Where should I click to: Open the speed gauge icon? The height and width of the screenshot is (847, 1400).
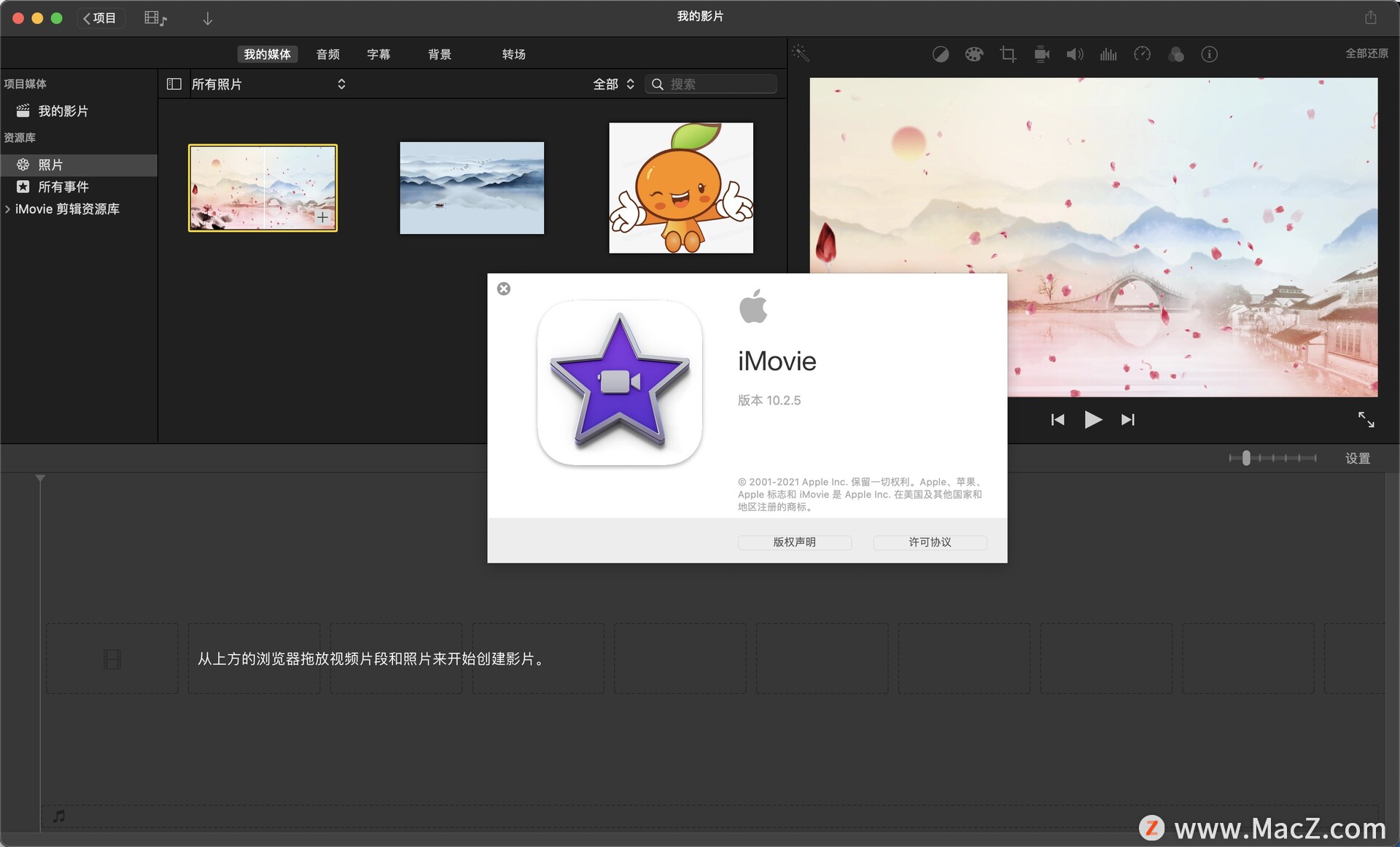click(1142, 54)
